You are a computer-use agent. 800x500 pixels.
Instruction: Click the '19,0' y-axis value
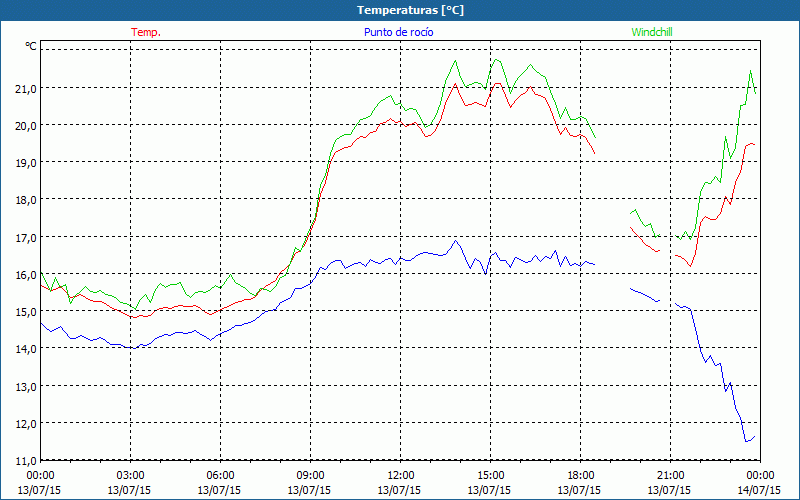point(27,163)
